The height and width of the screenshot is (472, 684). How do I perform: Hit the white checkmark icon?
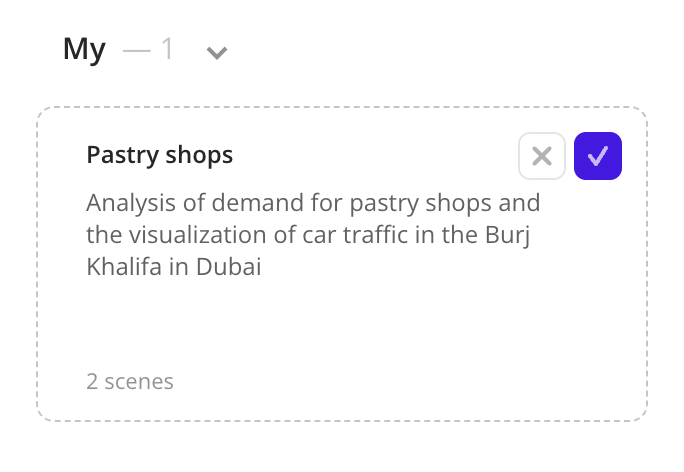pyautogui.click(x=598, y=156)
